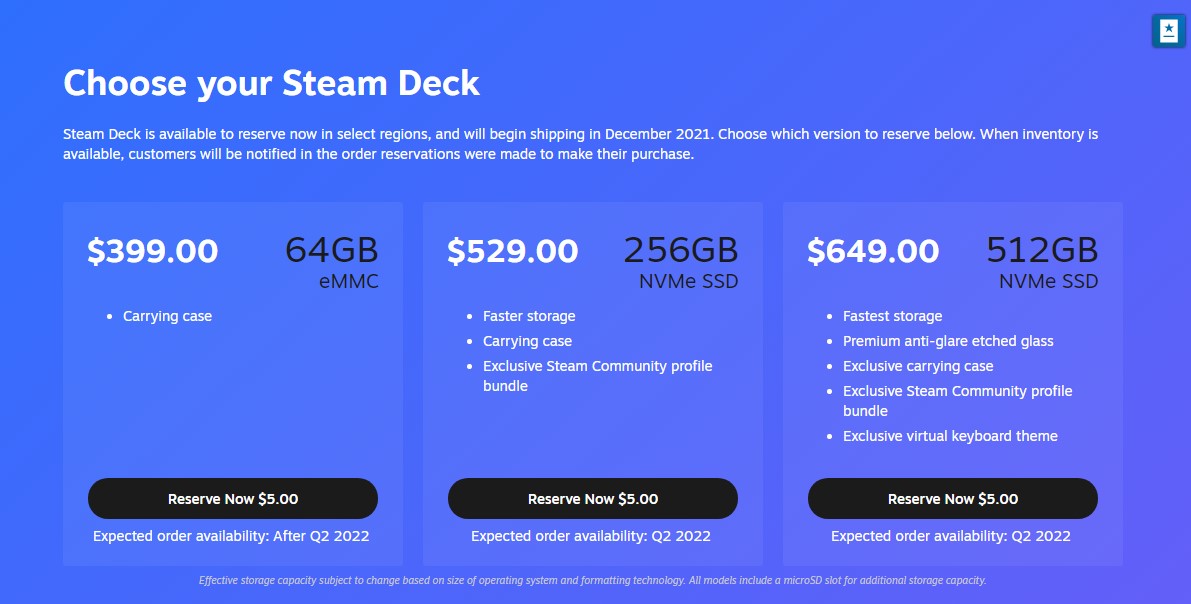
Task: Click the 256GB storage size text
Action: pos(681,250)
